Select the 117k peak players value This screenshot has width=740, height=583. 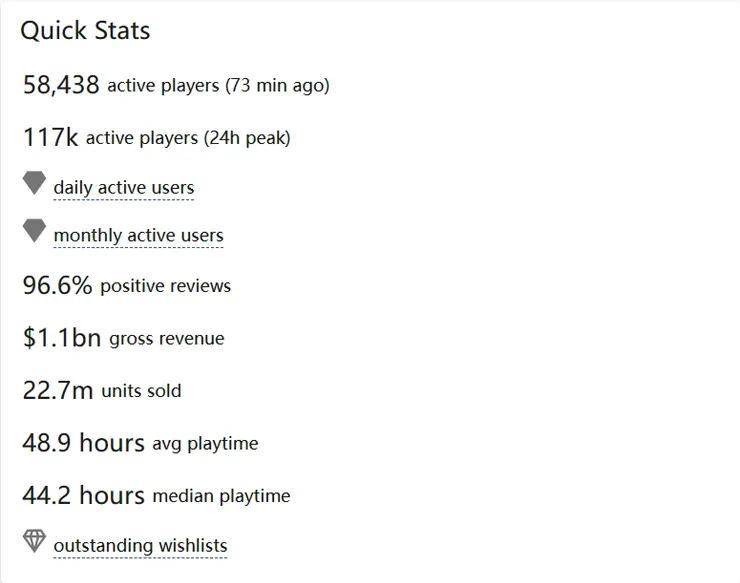50,138
